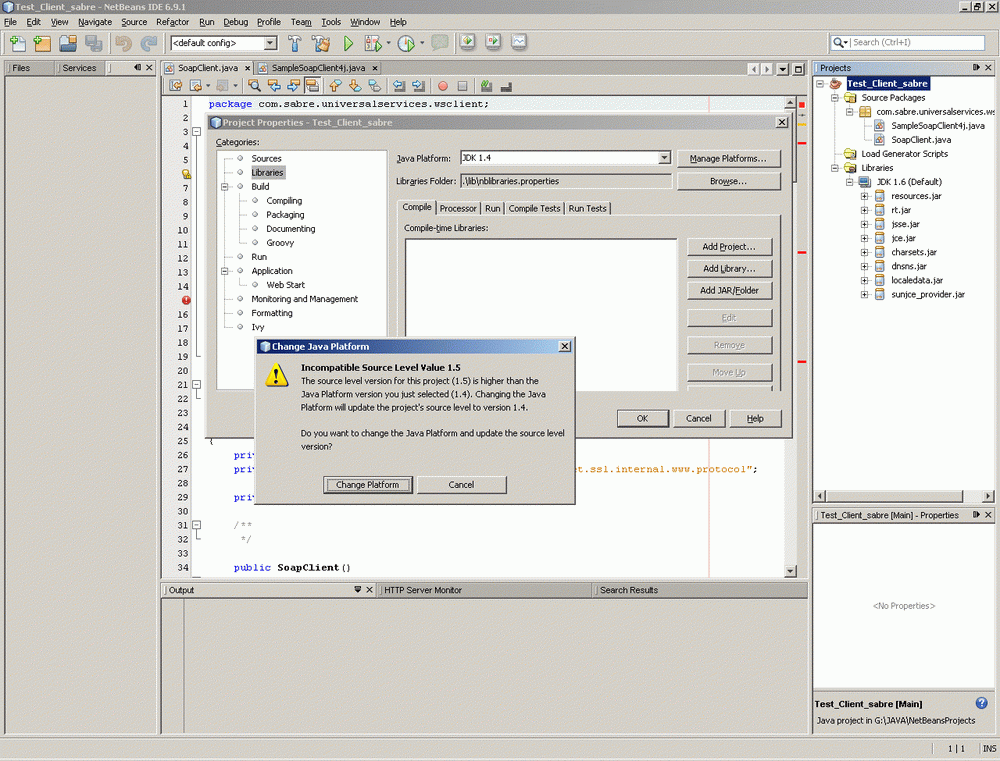This screenshot has width=1000, height=761.
Task: Collapse Application category in Project Properties
Action: pos(224,271)
